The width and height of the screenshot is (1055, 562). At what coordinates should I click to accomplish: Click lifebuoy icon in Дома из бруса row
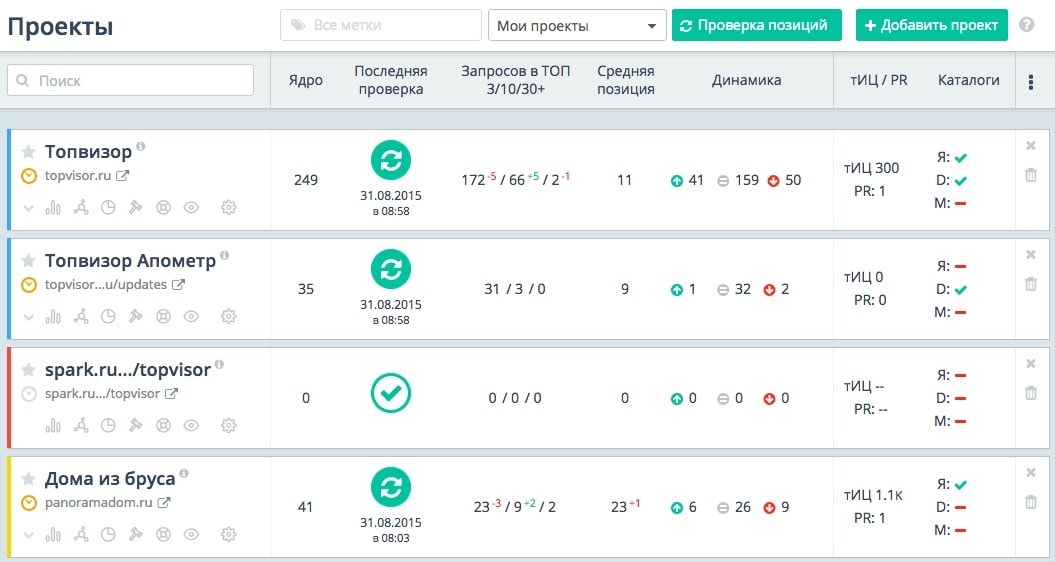[x=163, y=534]
